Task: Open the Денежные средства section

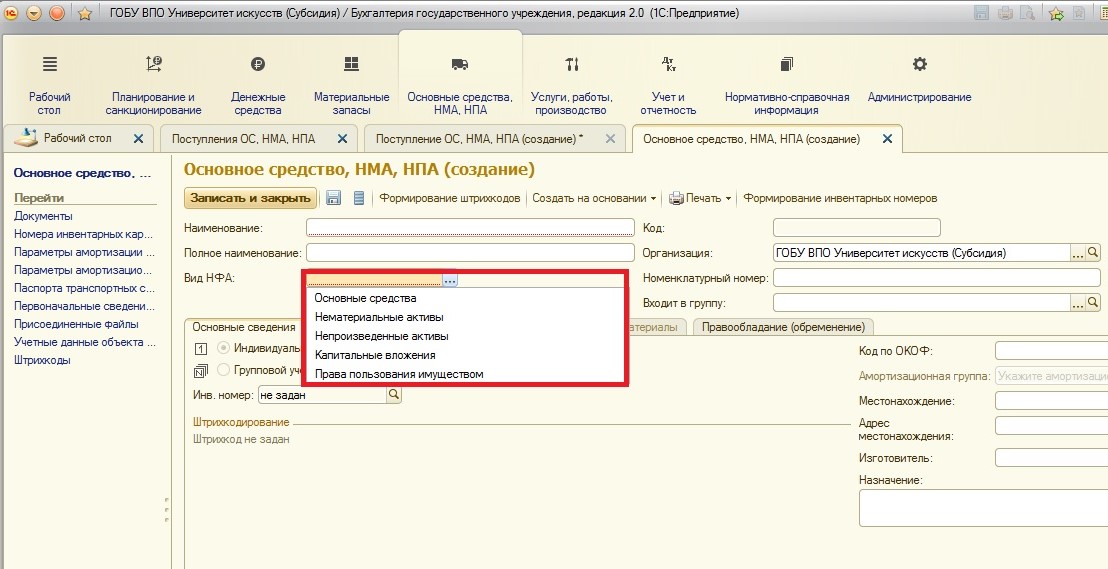Action: [x=258, y=82]
